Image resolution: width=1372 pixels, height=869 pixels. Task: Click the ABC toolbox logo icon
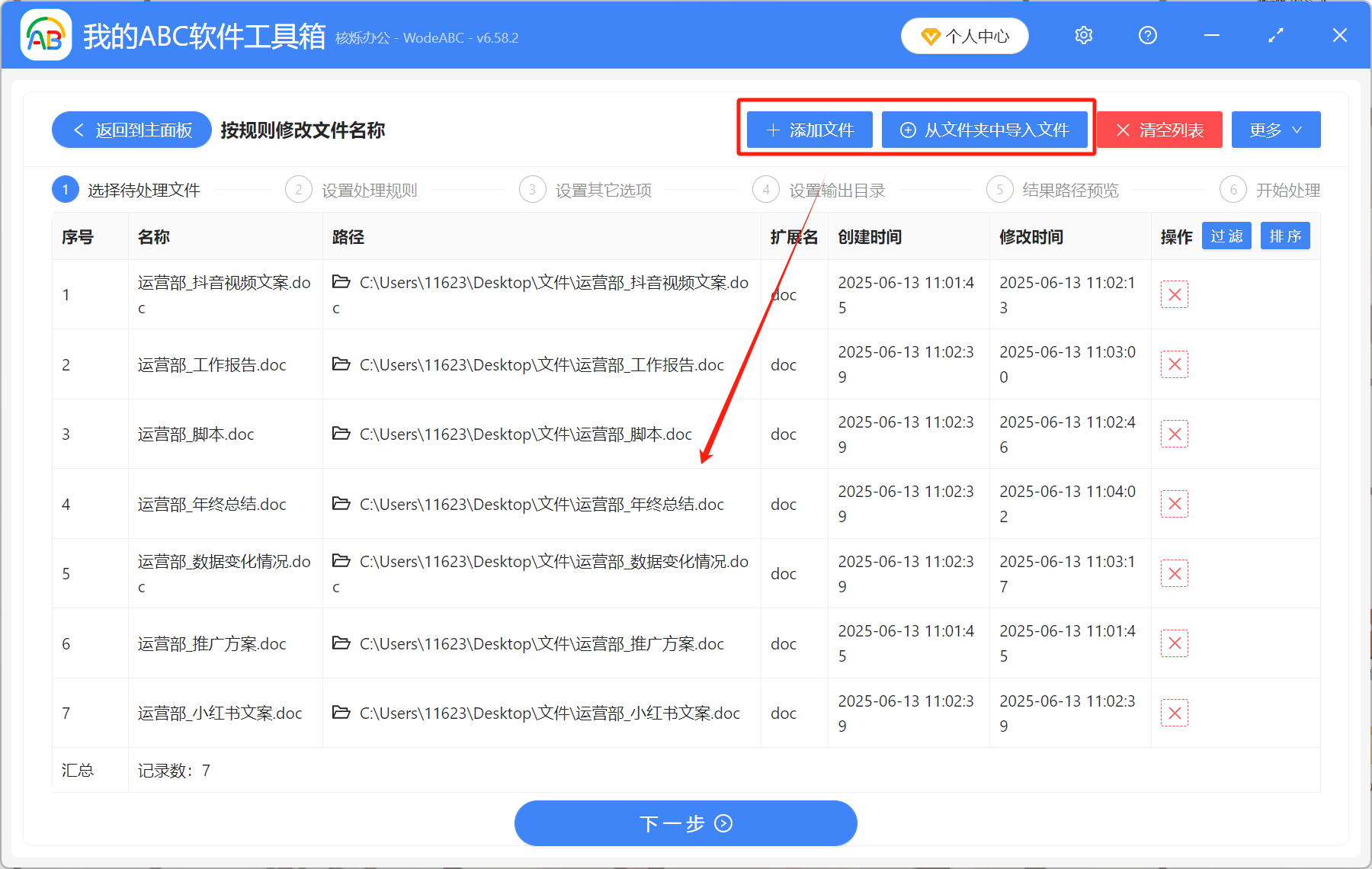tap(45, 35)
